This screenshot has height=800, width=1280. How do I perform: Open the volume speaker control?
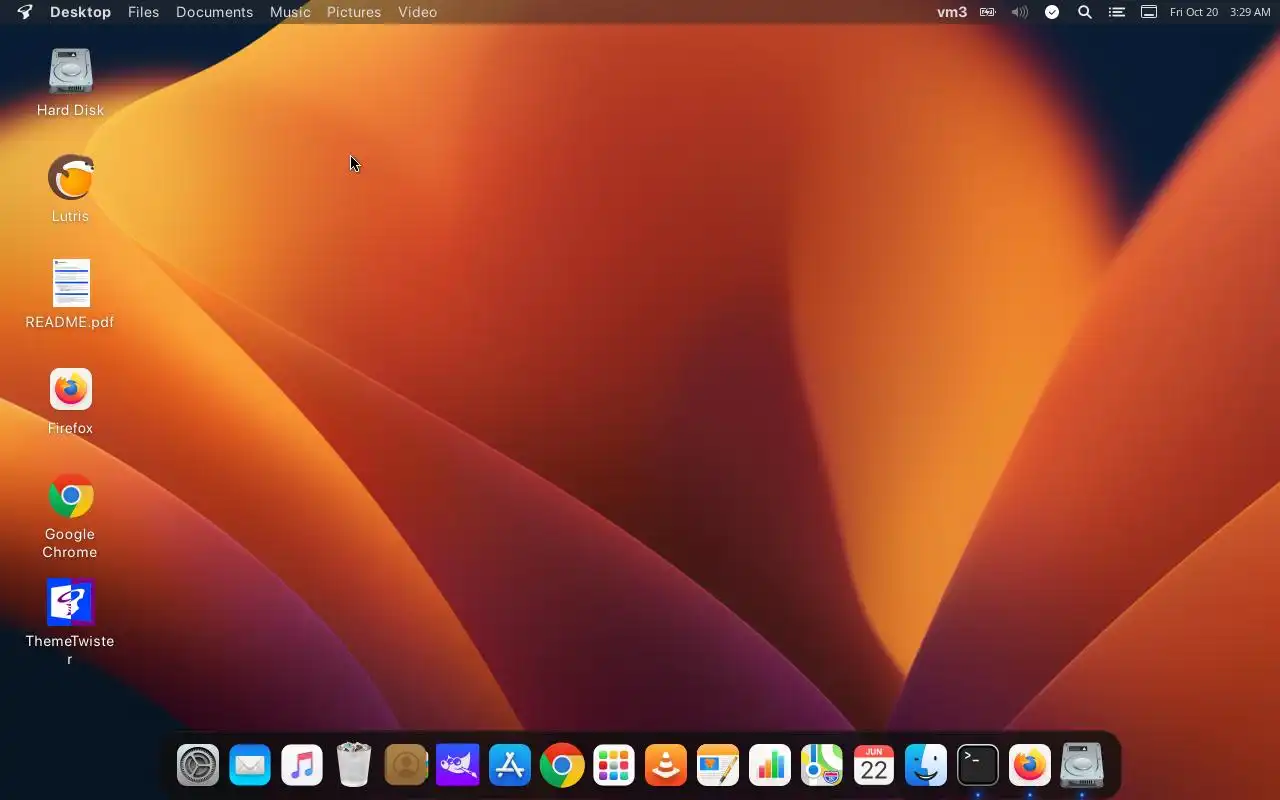click(1019, 12)
